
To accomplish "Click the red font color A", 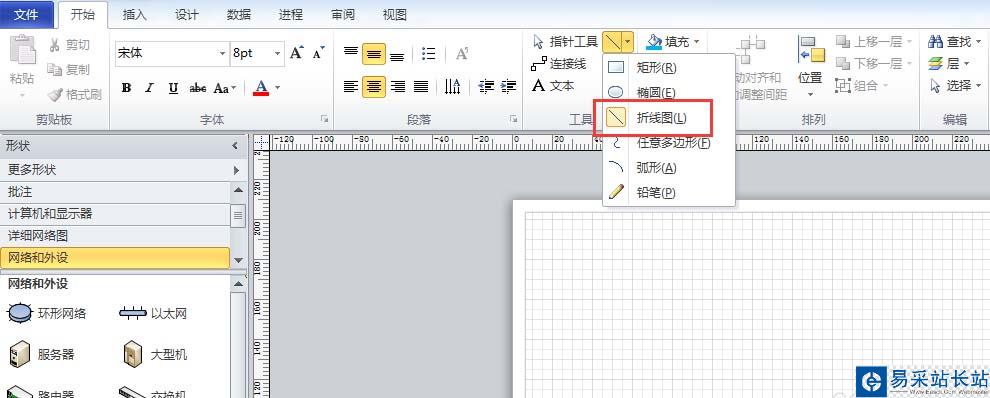I will [x=261, y=87].
